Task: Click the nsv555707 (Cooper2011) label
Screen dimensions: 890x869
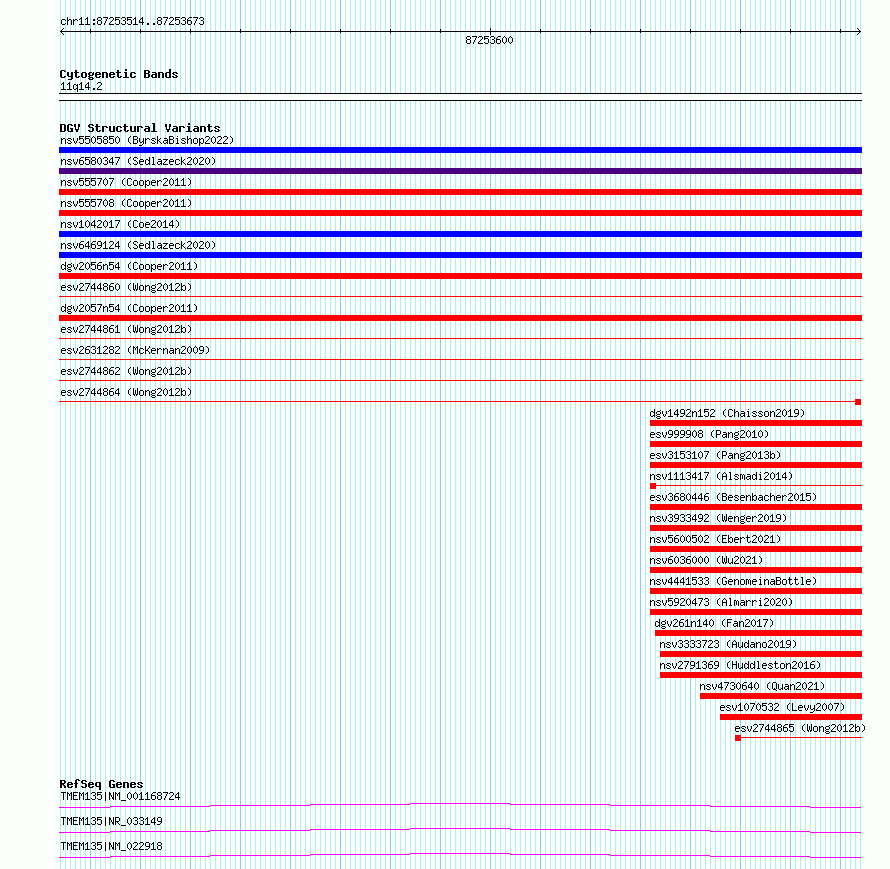Action: pos(126,182)
